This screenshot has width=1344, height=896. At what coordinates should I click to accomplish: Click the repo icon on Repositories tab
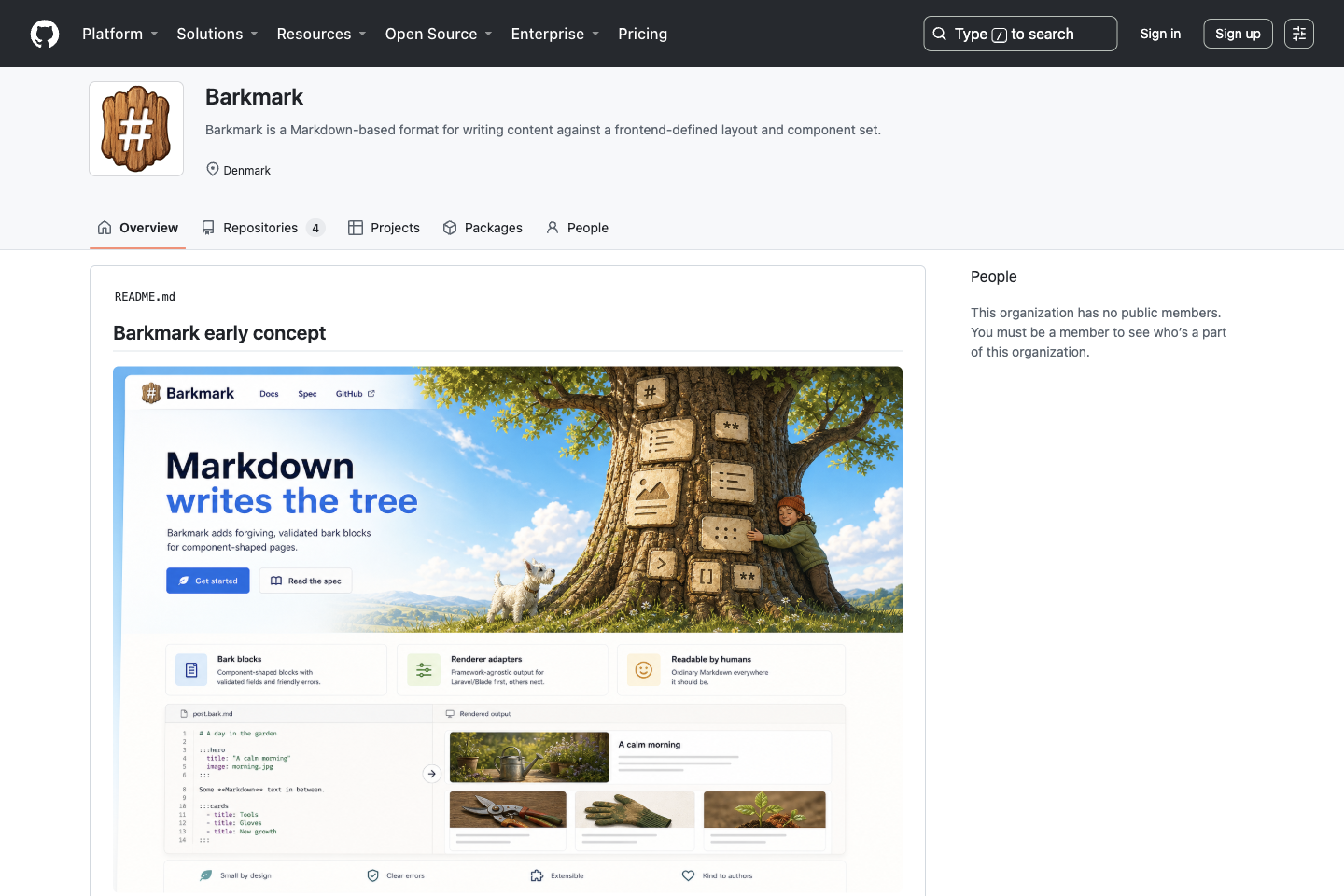pos(208,228)
